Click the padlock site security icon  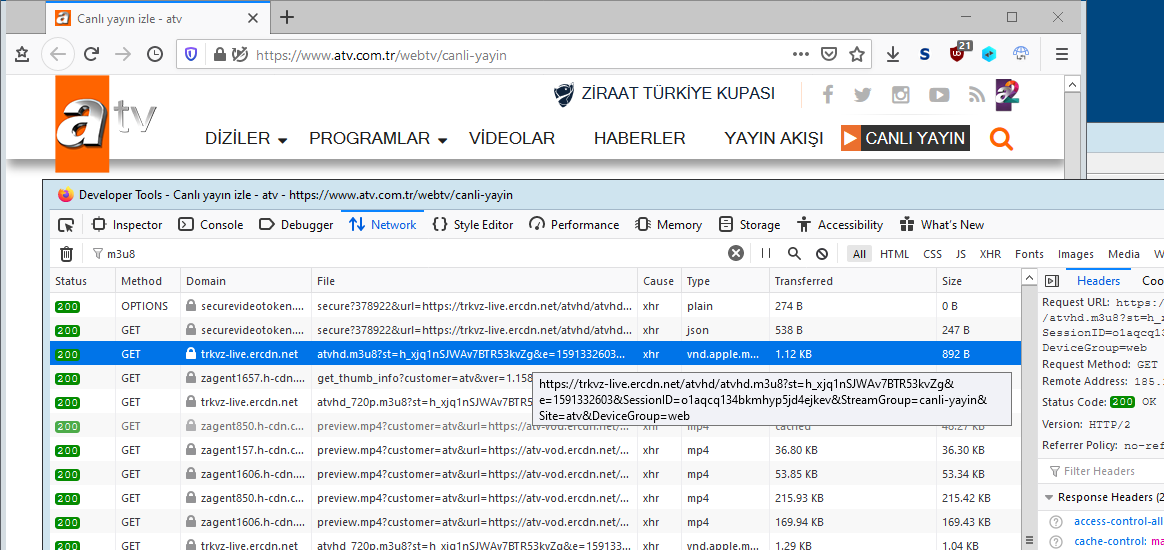coord(219,54)
